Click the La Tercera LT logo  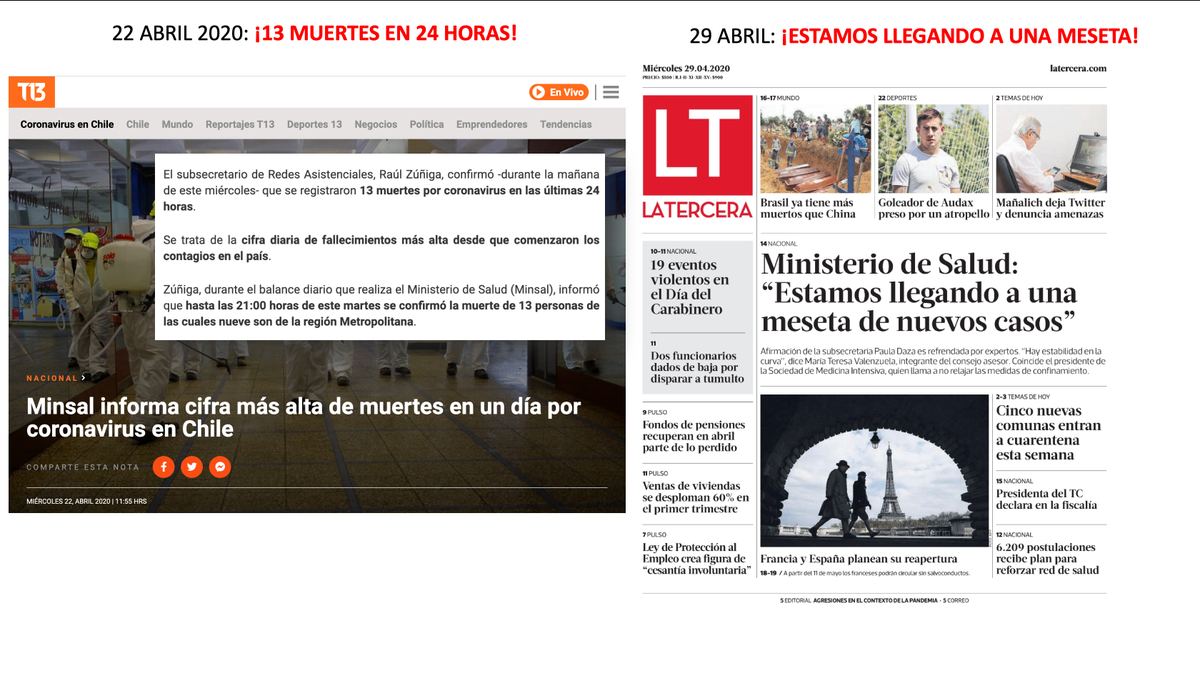(697, 144)
